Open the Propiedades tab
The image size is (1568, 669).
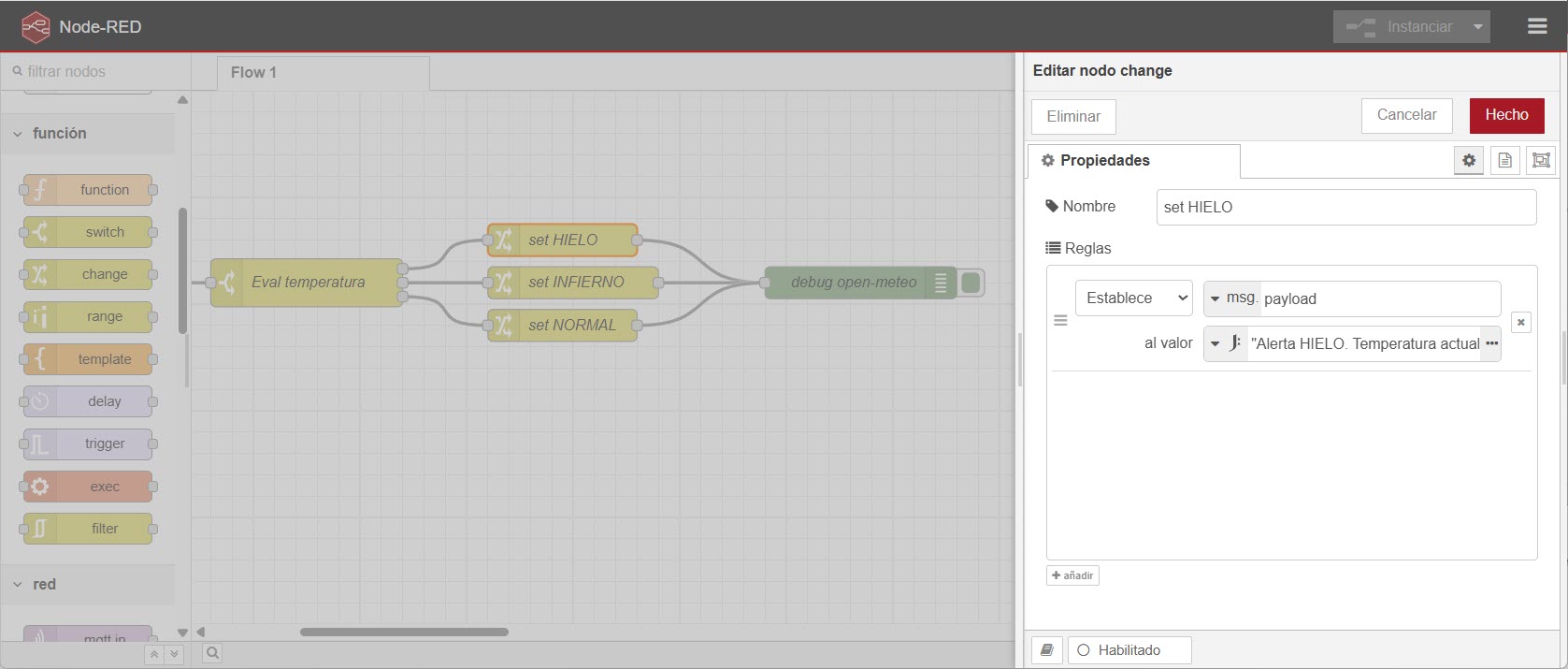pos(1133,161)
